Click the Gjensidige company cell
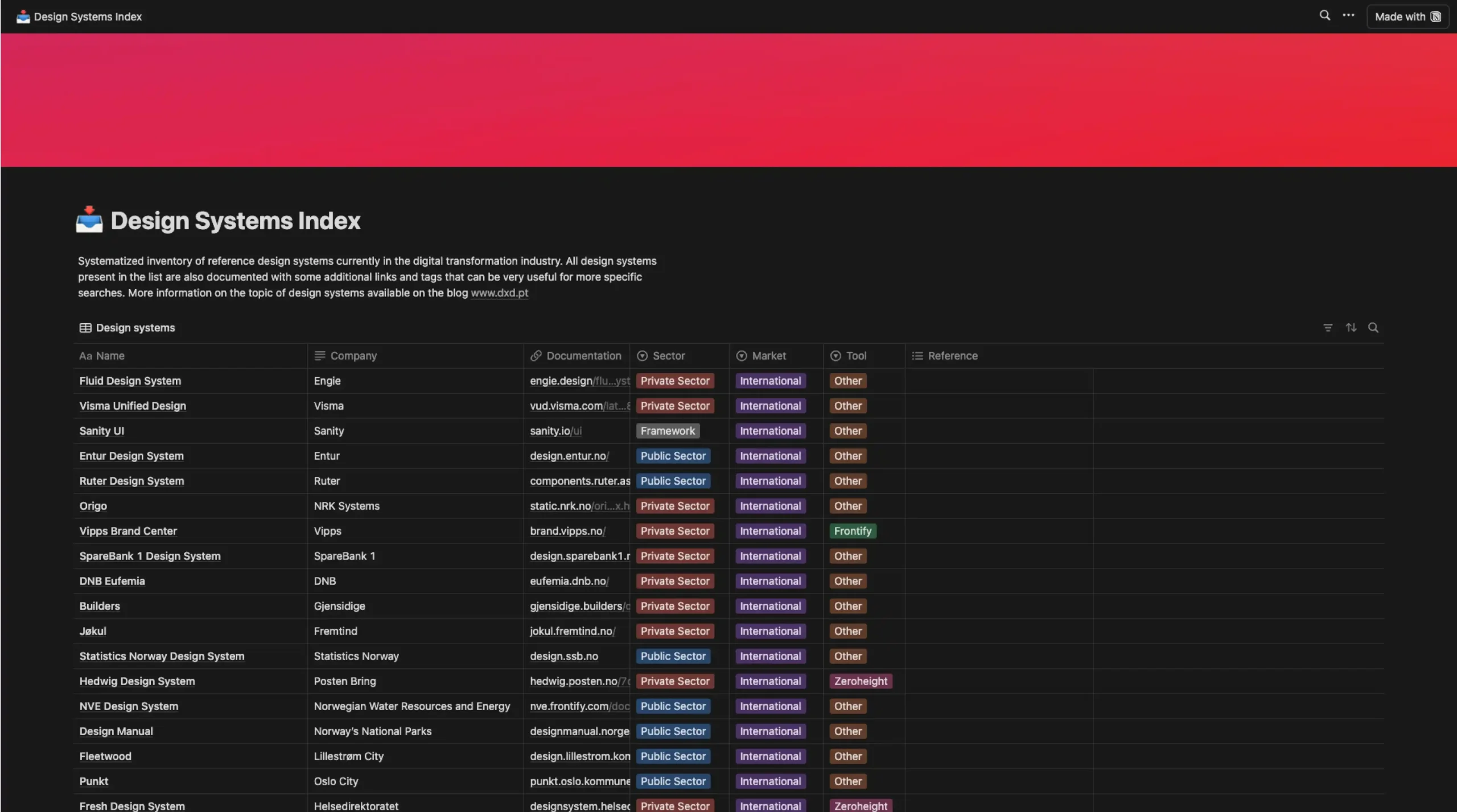The width and height of the screenshot is (1457, 812). tap(415, 606)
